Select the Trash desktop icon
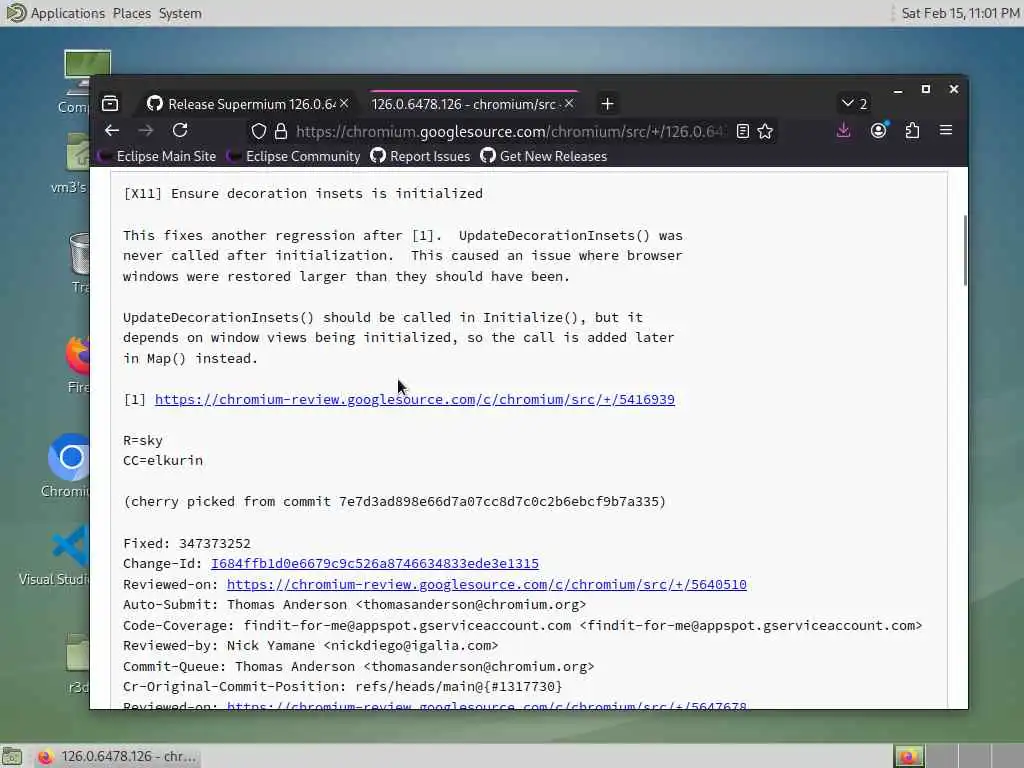The height and width of the screenshot is (768, 1024). [x=78, y=263]
